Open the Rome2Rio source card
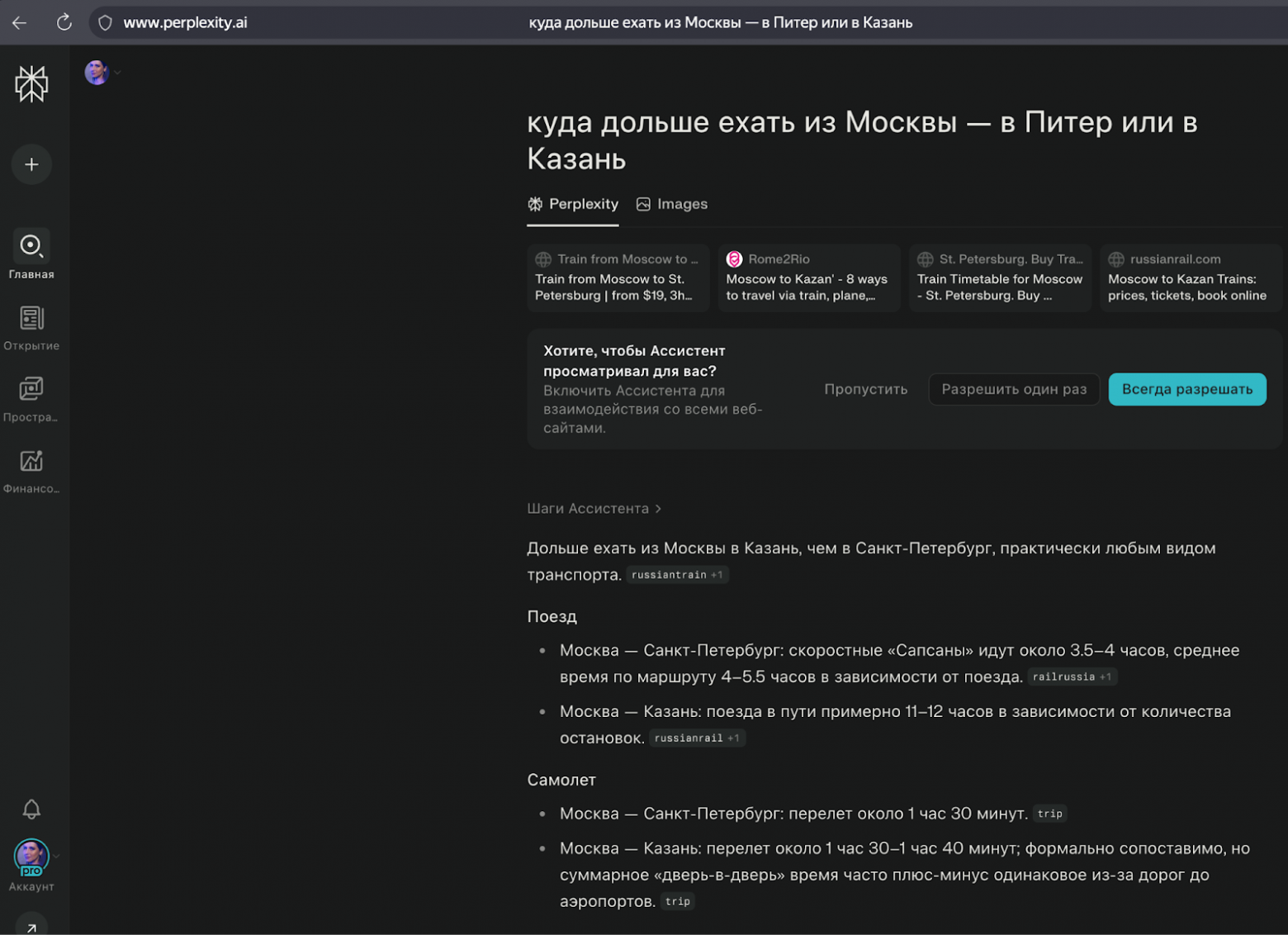The image size is (1288, 935). pyautogui.click(x=808, y=278)
